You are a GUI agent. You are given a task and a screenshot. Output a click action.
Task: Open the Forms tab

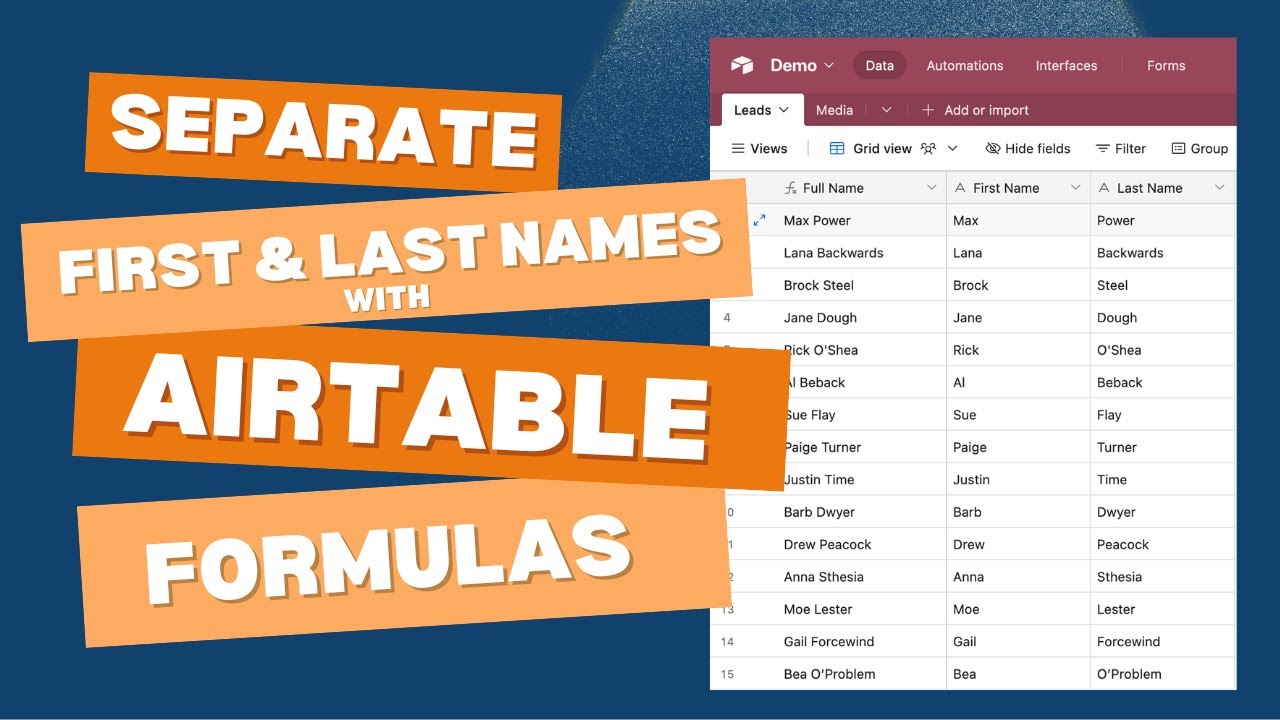[1166, 66]
